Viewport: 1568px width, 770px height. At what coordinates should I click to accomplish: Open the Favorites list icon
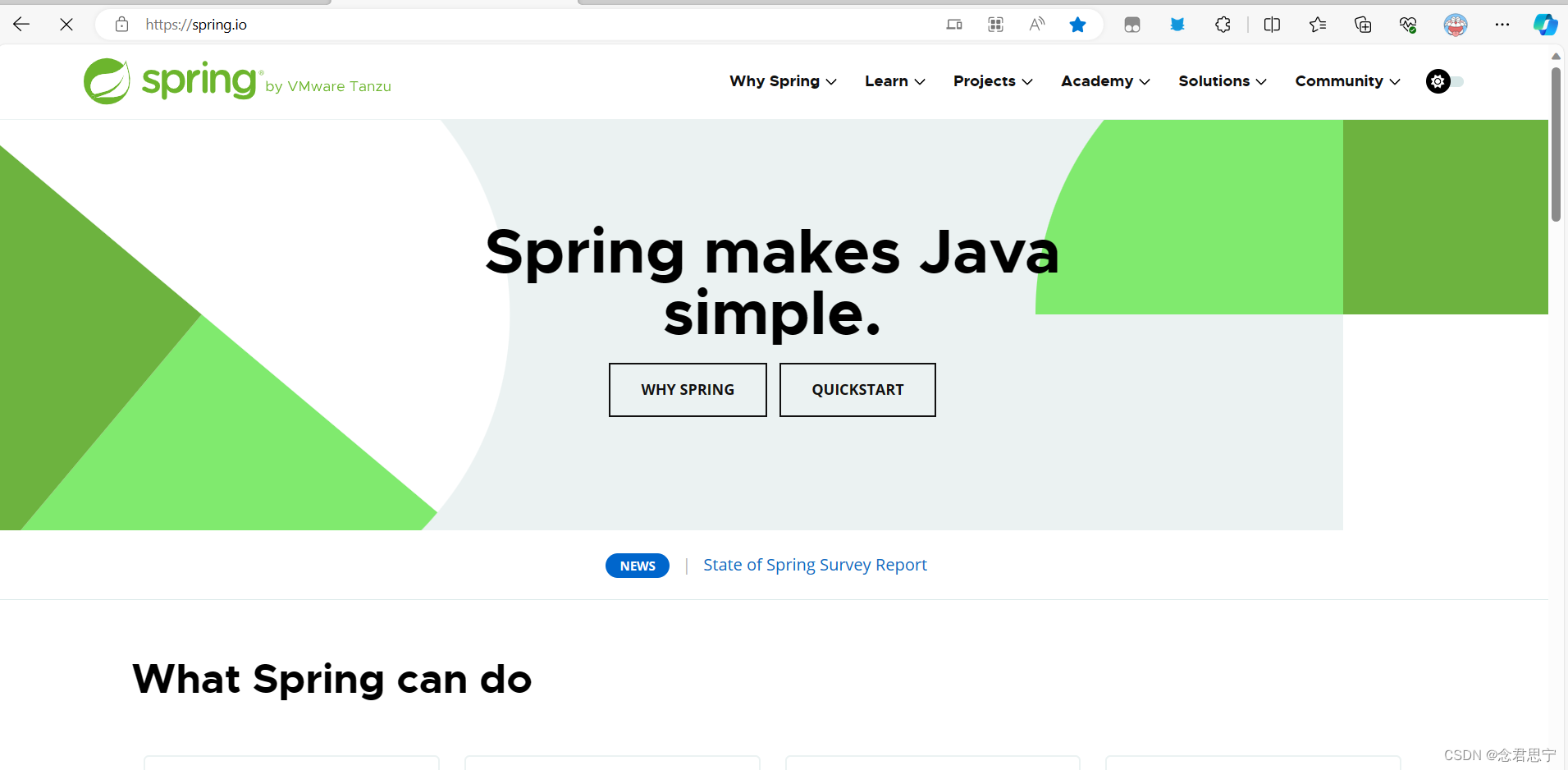pos(1318,25)
